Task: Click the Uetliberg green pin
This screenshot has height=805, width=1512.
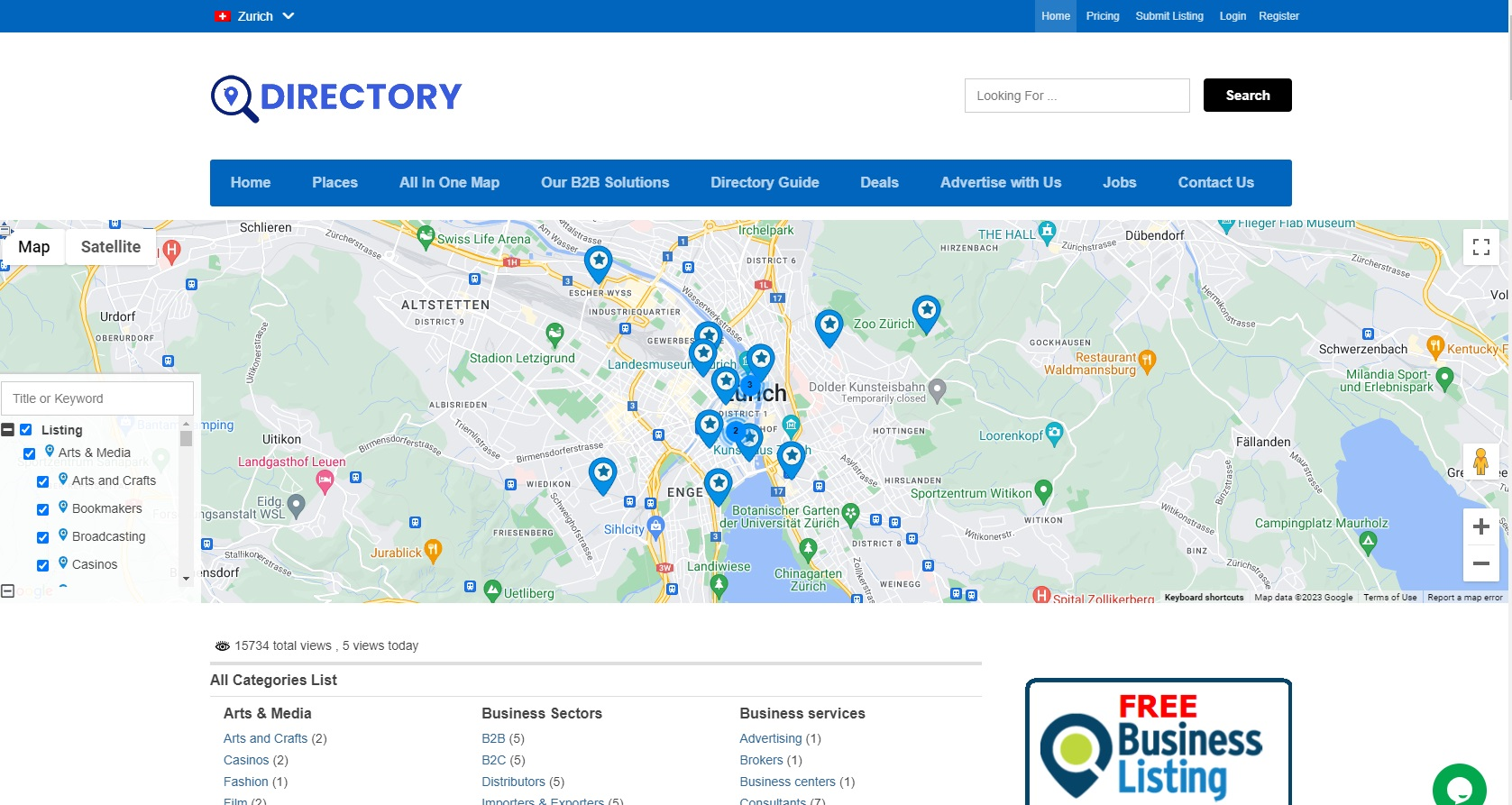Action: coord(492,590)
